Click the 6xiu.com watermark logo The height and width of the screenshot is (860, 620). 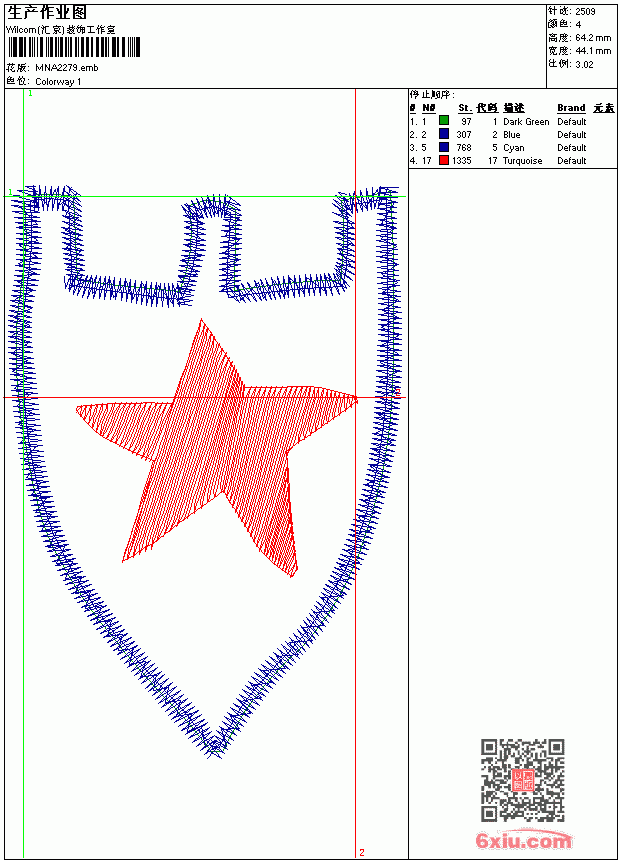pyautogui.click(x=523, y=840)
